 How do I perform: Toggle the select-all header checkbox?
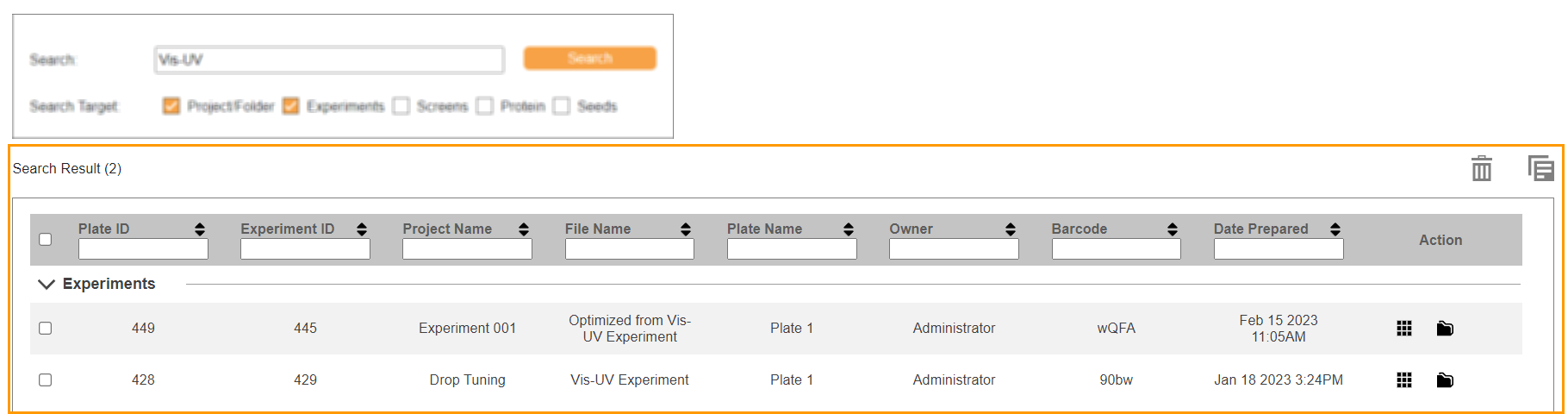pyautogui.click(x=46, y=240)
